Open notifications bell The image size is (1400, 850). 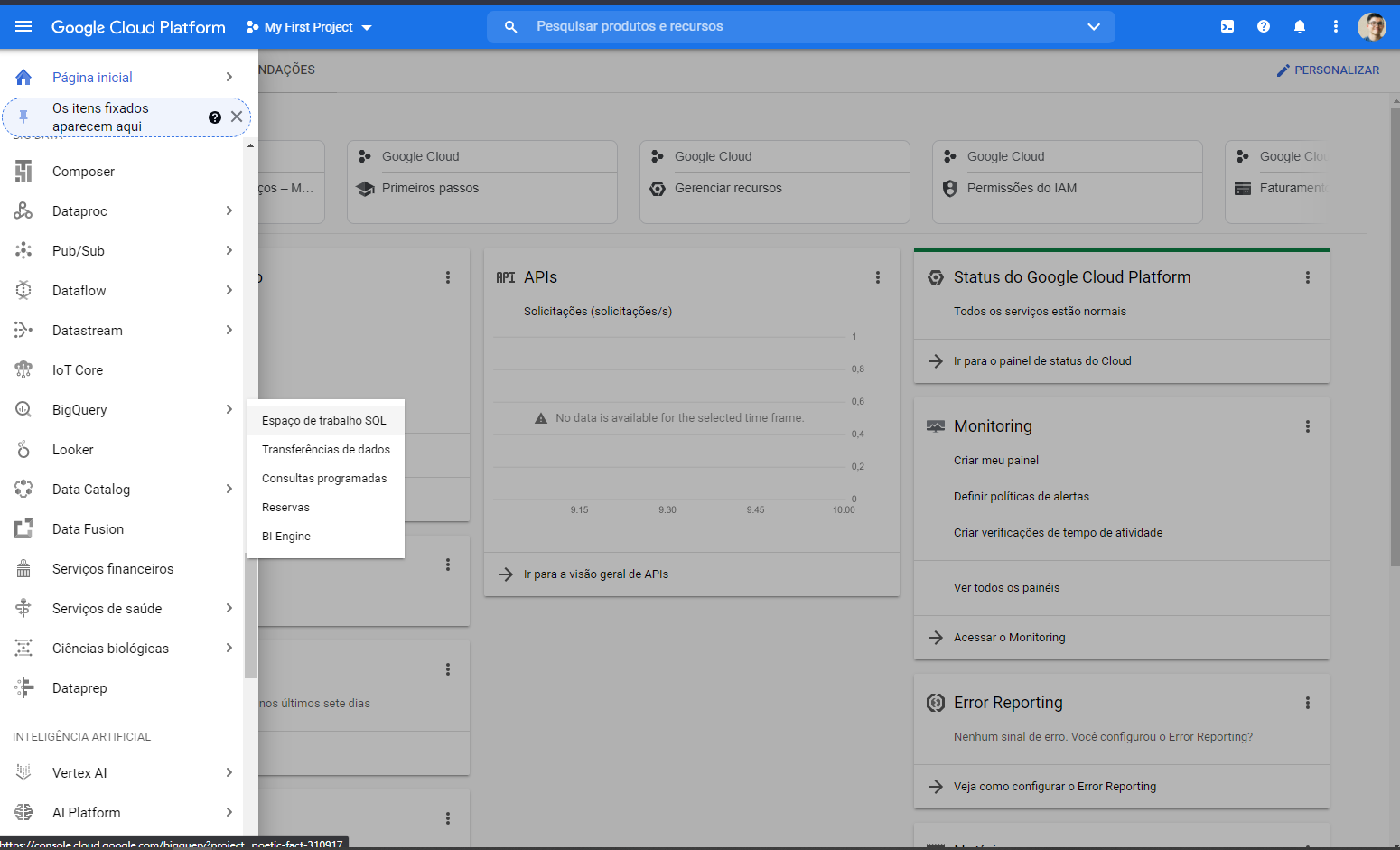pos(1300,27)
